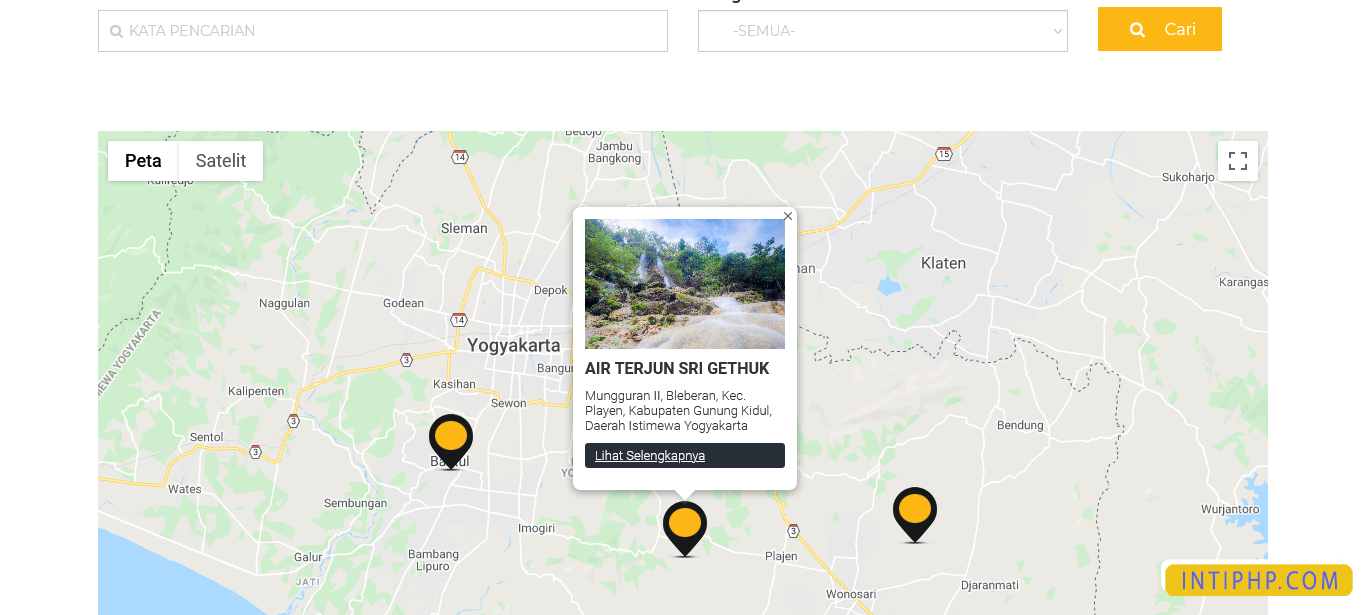Click the chevron on the -SEMUA- selector
This screenshot has height=615, width=1366.
click(1057, 31)
